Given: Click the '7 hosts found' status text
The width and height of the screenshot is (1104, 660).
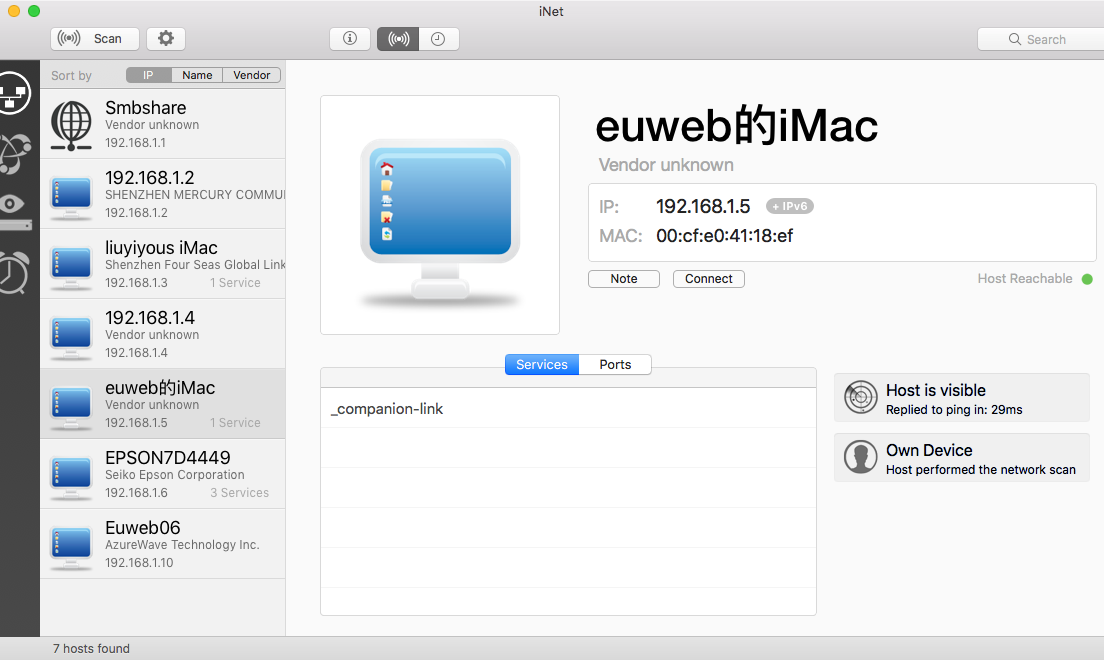Looking at the screenshot, I should click(x=92, y=649).
